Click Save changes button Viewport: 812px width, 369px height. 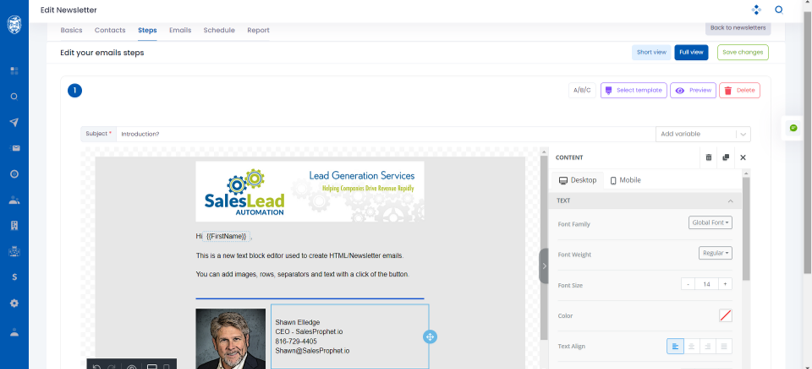click(743, 52)
